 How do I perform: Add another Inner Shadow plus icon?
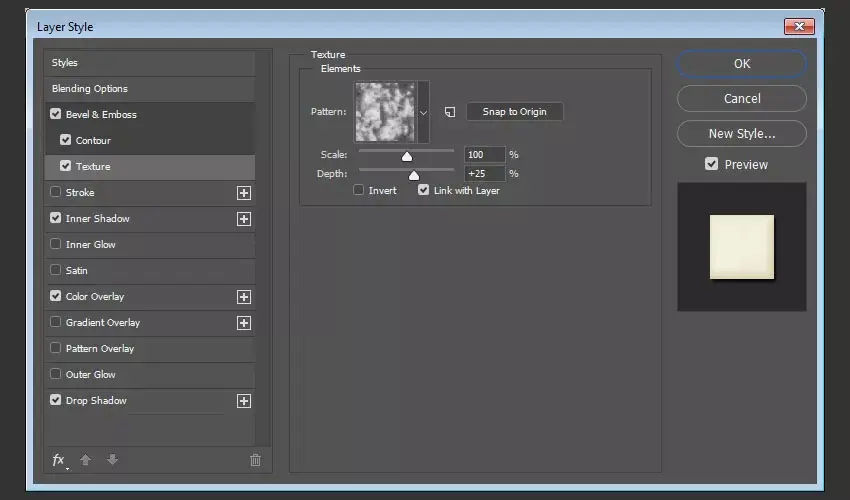click(x=244, y=219)
